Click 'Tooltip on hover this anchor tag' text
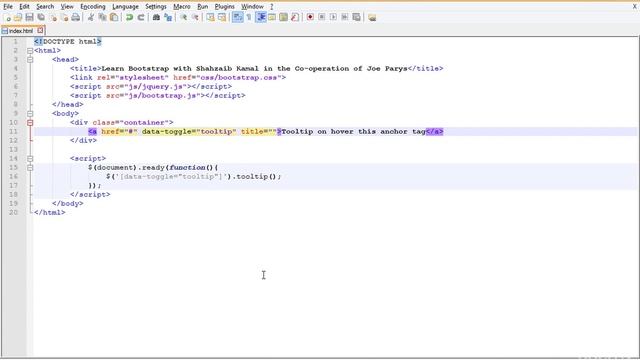The height and width of the screenshot is (360, 640). pyautogui.click(x=353, y=131)
